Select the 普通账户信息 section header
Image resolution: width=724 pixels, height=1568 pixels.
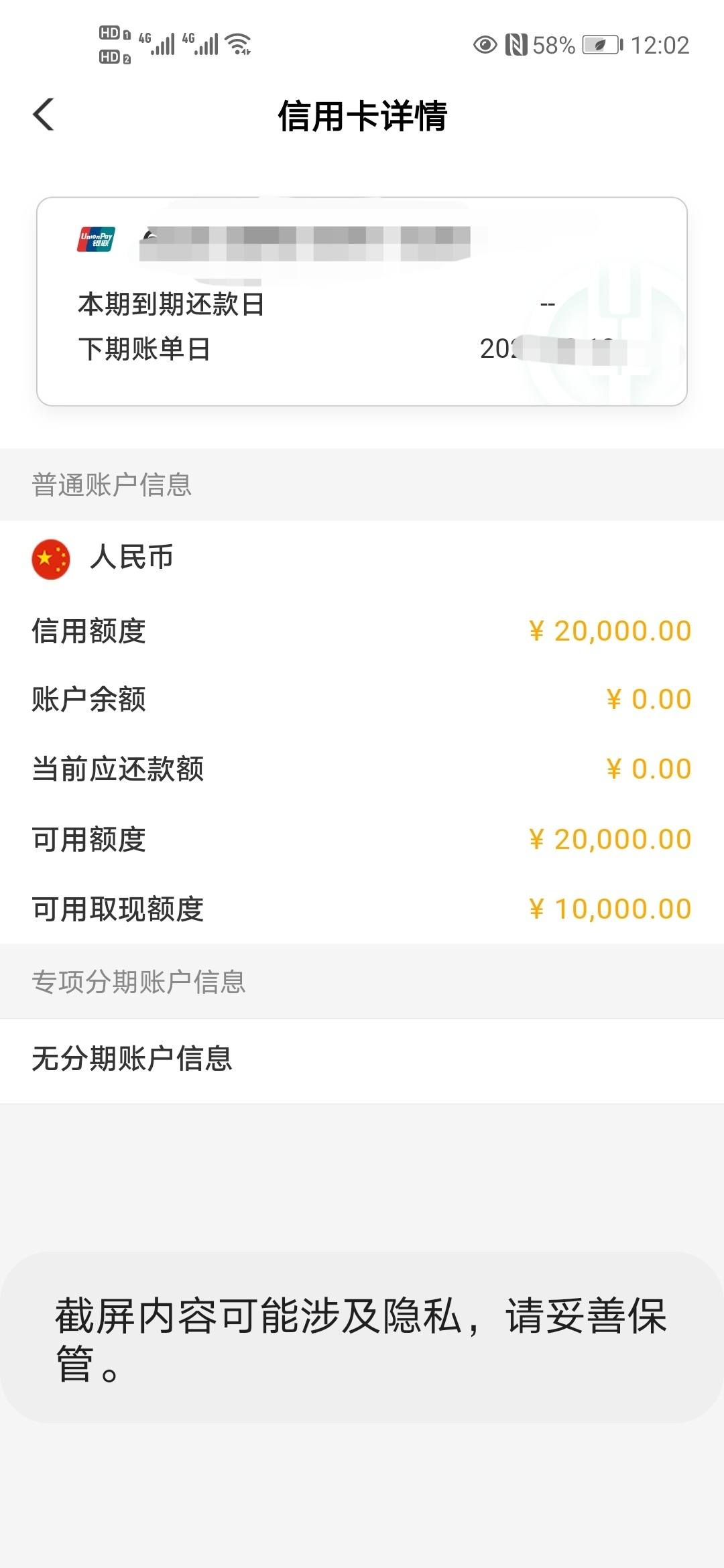coord(362,484)
